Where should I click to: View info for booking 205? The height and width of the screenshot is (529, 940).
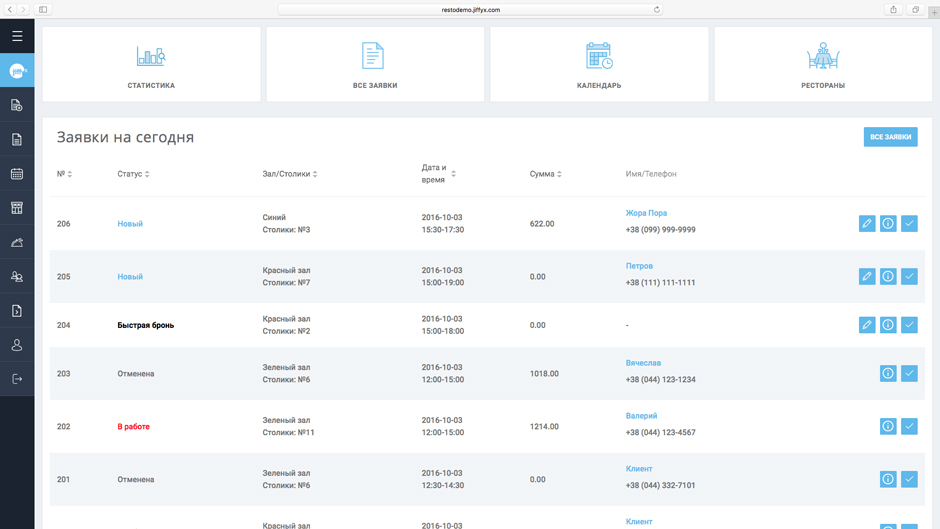(x=888, y=276)
